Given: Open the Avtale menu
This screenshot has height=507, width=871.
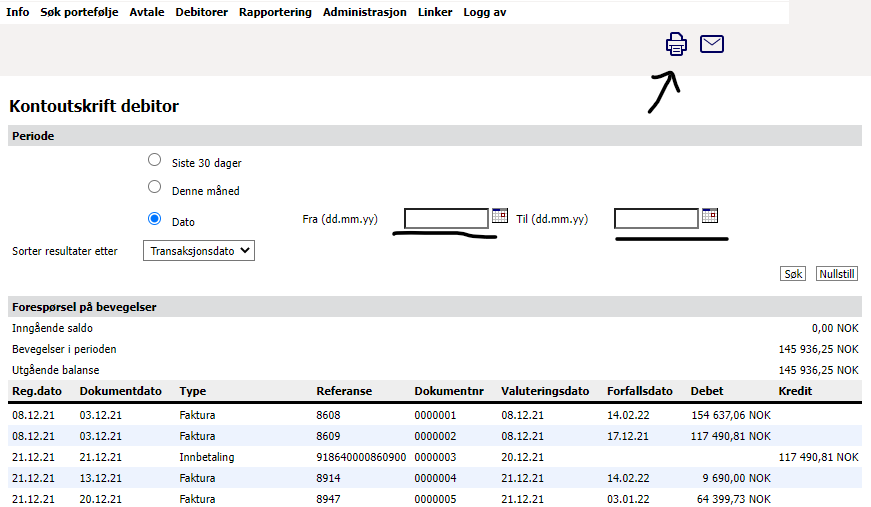Looking at the screenshot, I should [x=147, y=12].
